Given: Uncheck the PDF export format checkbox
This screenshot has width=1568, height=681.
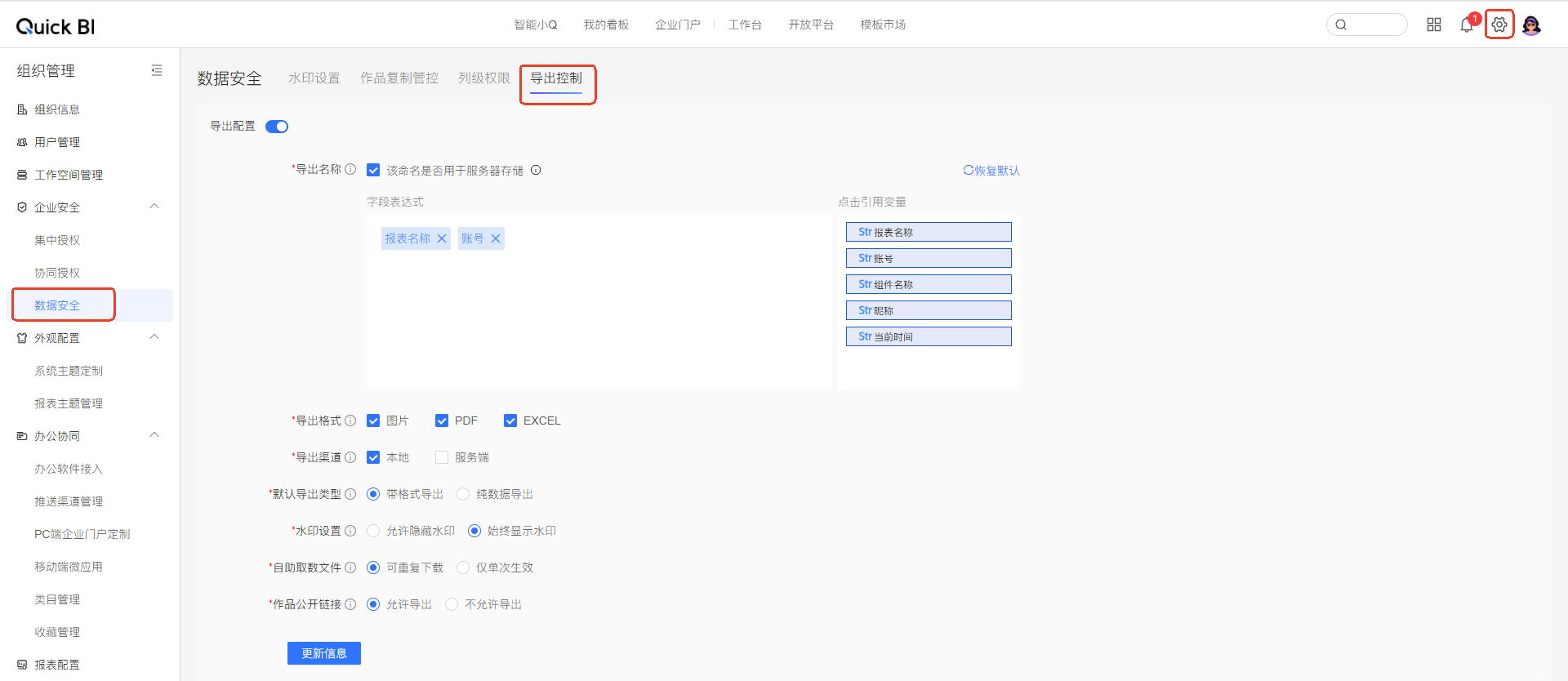Looking at the screenshot, I should 442,421.
